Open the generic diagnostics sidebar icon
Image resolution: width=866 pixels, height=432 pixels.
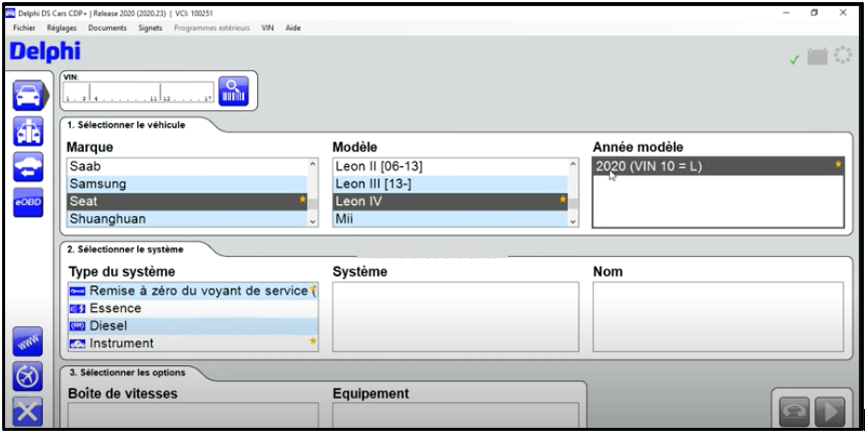click(28, 132)
